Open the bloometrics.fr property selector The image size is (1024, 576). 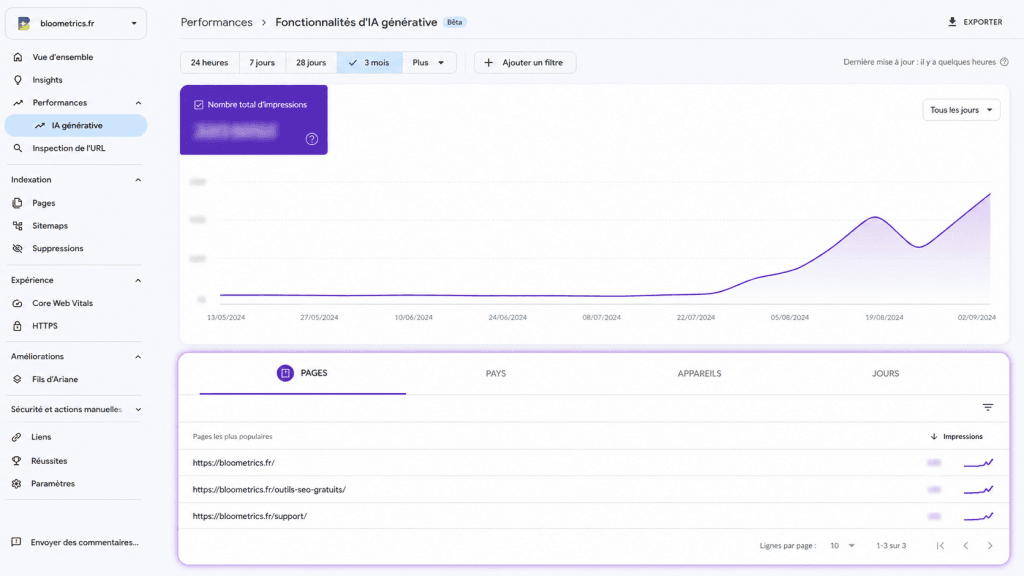click(76, 24)
